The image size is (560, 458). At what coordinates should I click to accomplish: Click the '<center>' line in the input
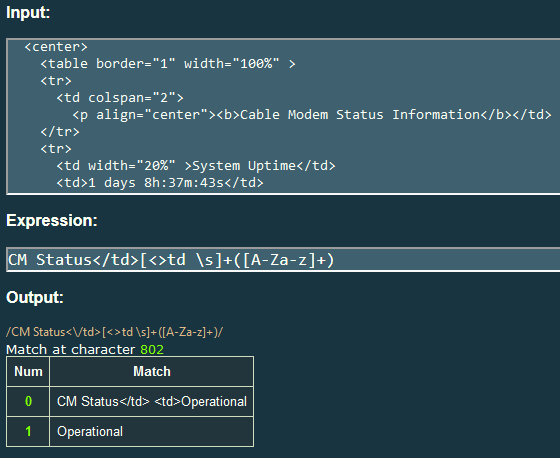pos(56,47)
